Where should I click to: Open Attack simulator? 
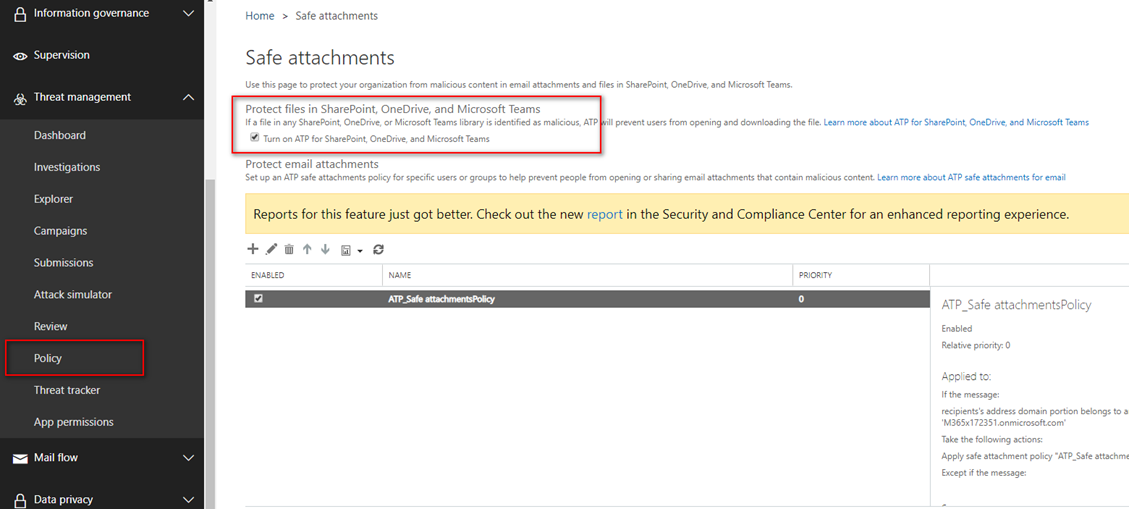[73, 294]
